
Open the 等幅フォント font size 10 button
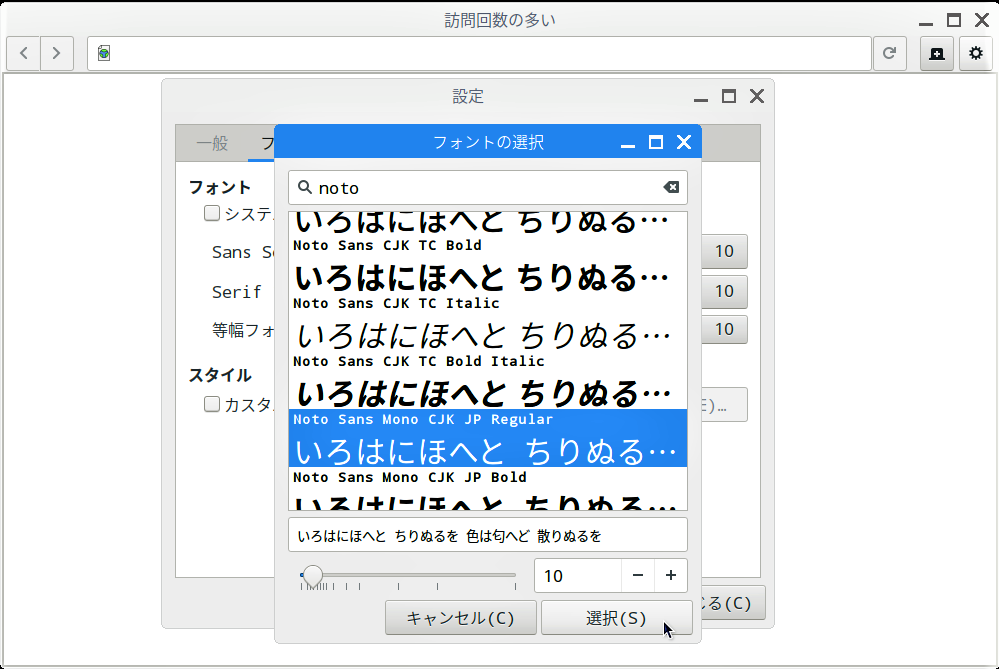[724, 329]
